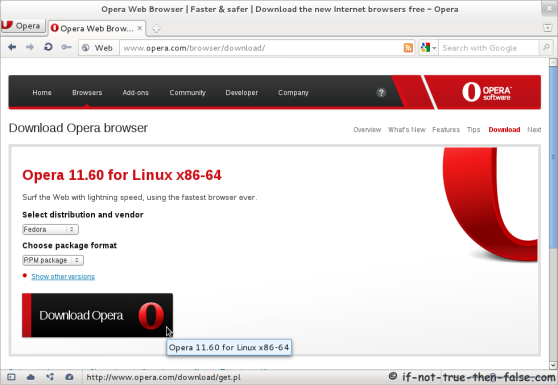
Task: Click the vertical scrollbar thumb
Action: click(x=553, y=157)
